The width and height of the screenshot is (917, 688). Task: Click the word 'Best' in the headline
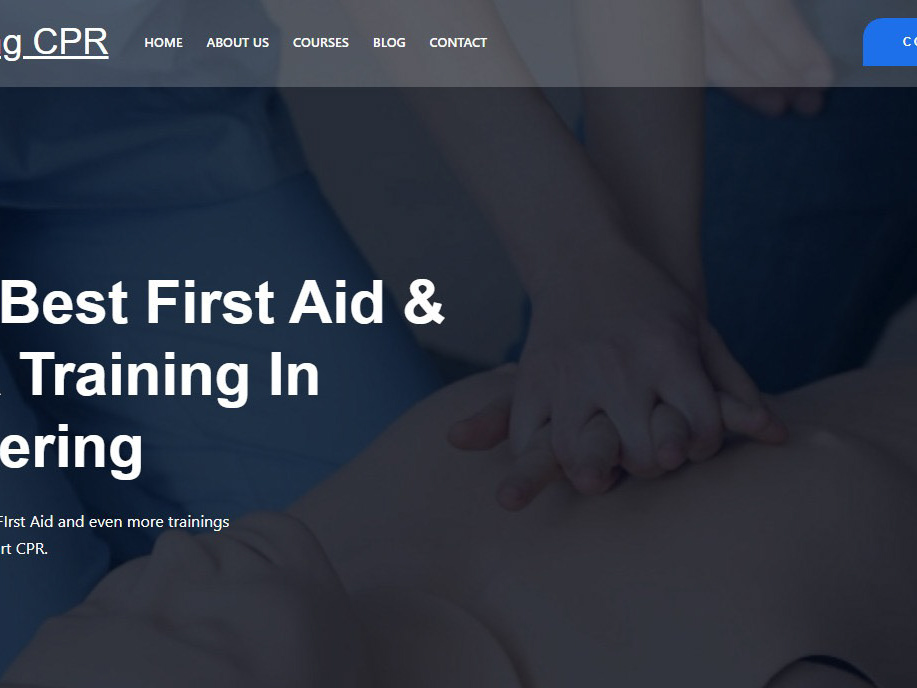(x=64, y=302)
